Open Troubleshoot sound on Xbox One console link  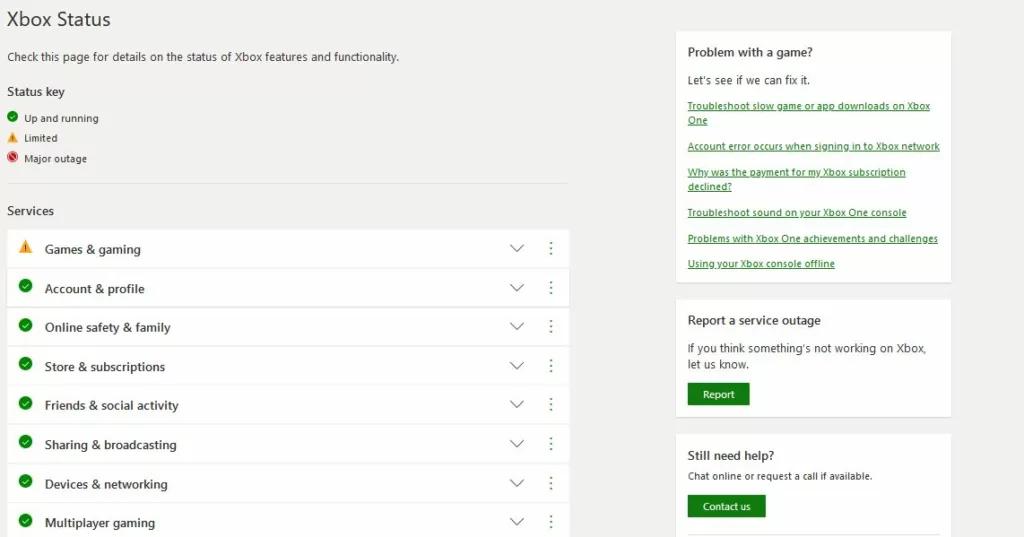click(x=797, y=212)
